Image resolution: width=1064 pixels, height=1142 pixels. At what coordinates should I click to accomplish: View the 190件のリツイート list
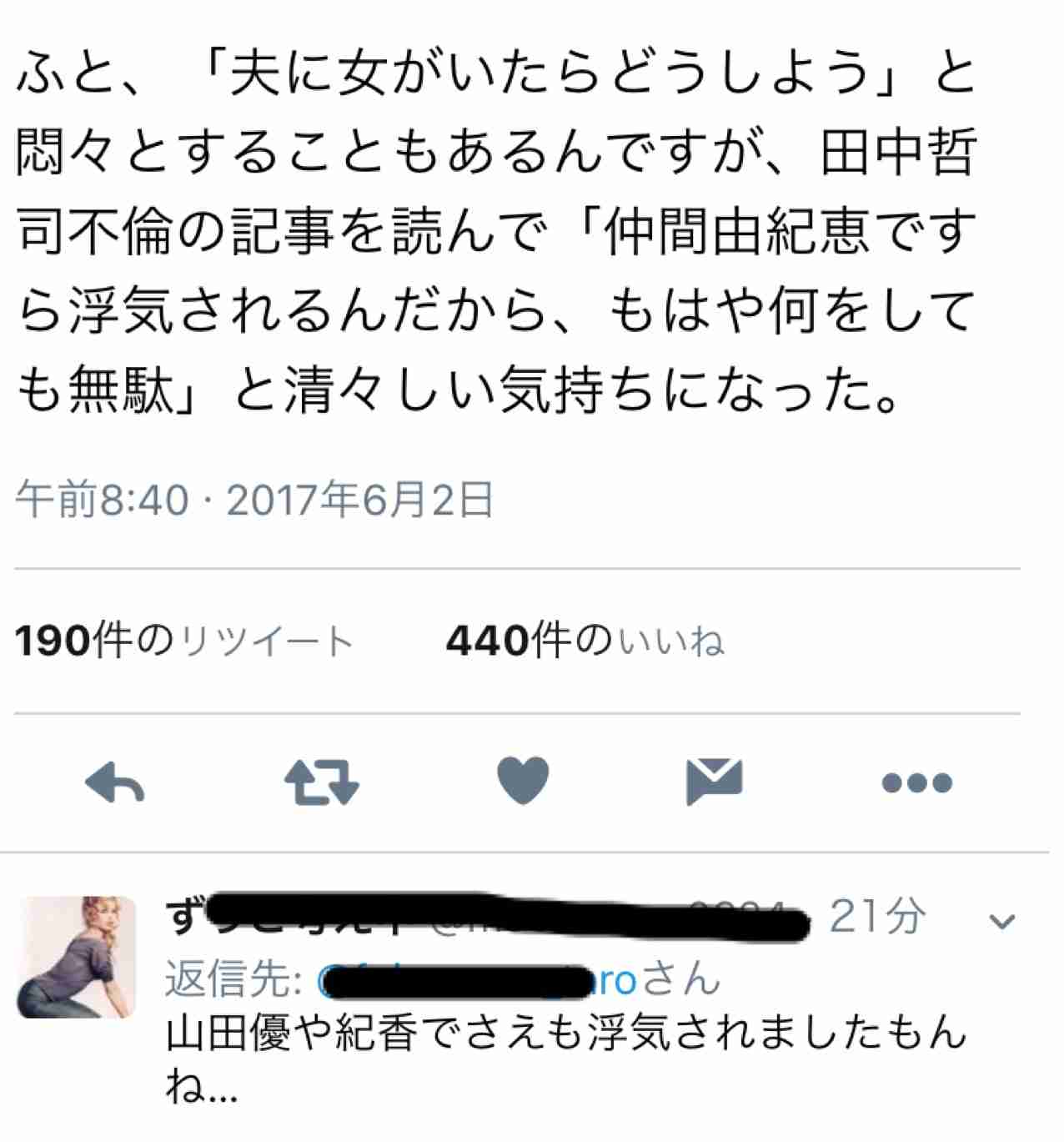(184, 641)
